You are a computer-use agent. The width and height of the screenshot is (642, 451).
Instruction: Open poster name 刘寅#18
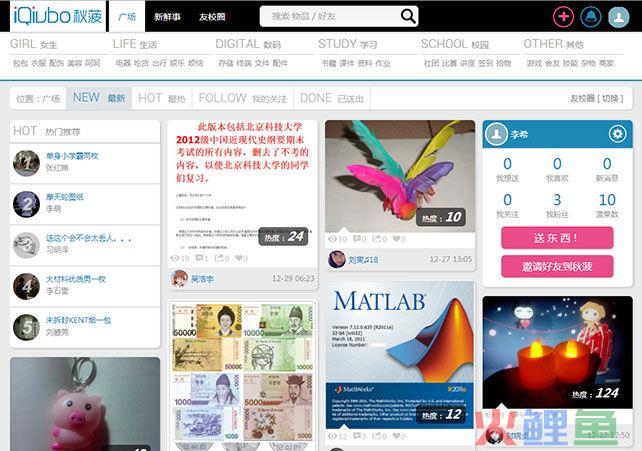point(363,259)
